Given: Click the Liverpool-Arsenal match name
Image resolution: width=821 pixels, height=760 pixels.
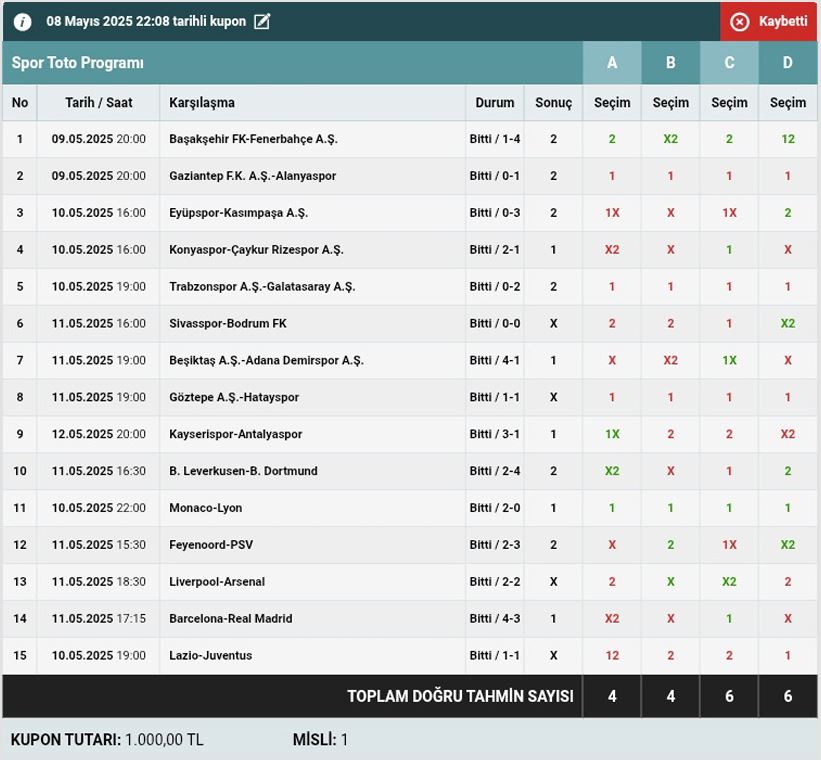Looking at the screenshot, I should click(217, 582).
